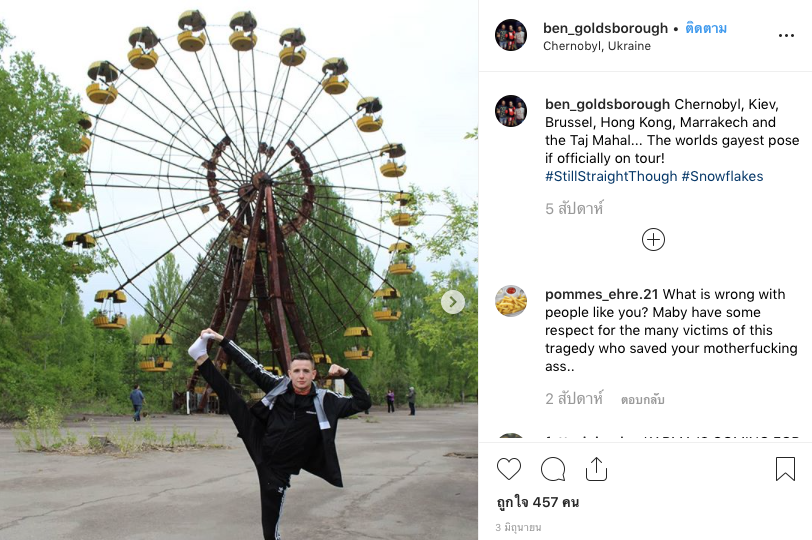Like the post with the heart icon
812x540 pixels.
[x=509, y=469]
